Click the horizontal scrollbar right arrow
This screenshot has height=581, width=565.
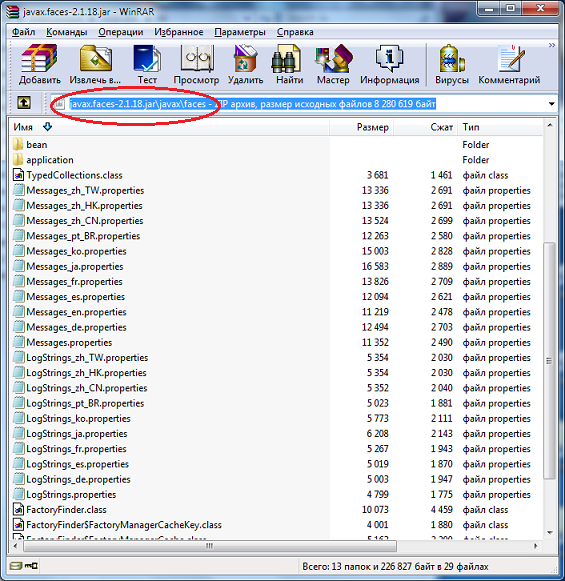point(536,546)
